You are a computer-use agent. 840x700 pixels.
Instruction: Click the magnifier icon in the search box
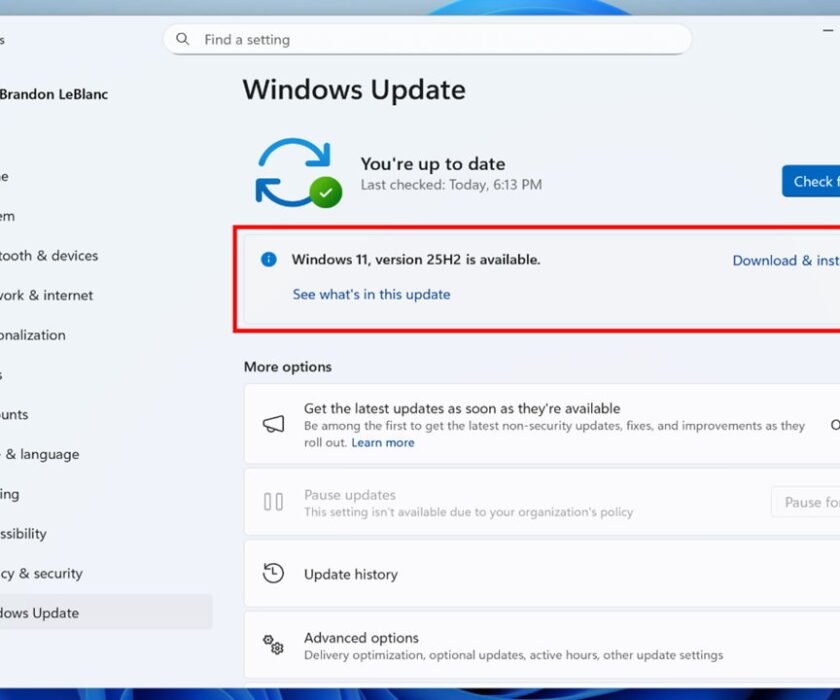click(182, 39)
